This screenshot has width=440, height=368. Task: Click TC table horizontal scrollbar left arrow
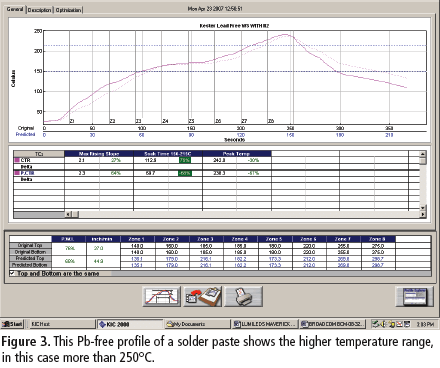(68, 214)
